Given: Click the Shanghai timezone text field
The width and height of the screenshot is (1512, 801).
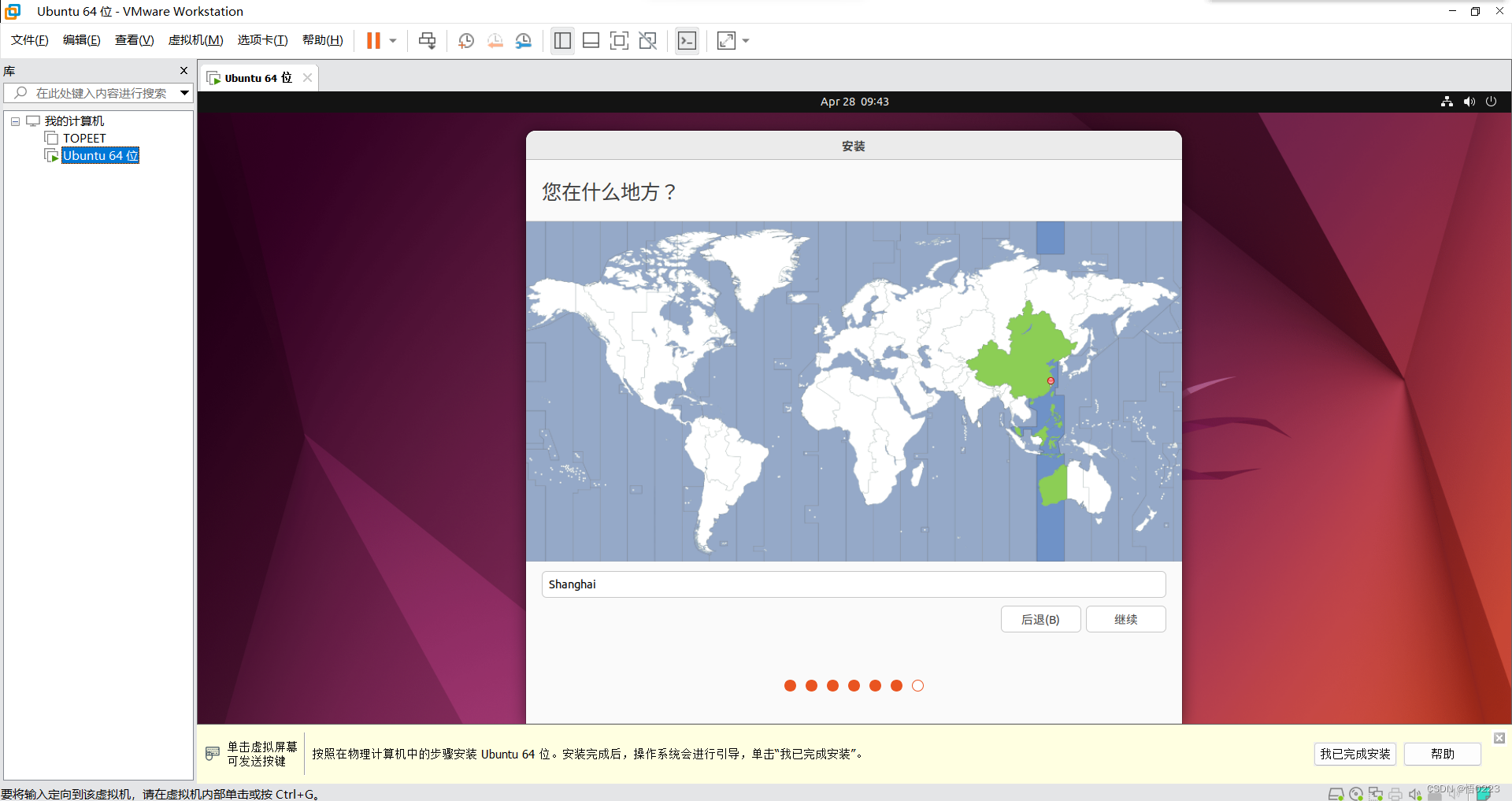Looking at the screenshot, I should pyautogui.click(x=854, y=584).
